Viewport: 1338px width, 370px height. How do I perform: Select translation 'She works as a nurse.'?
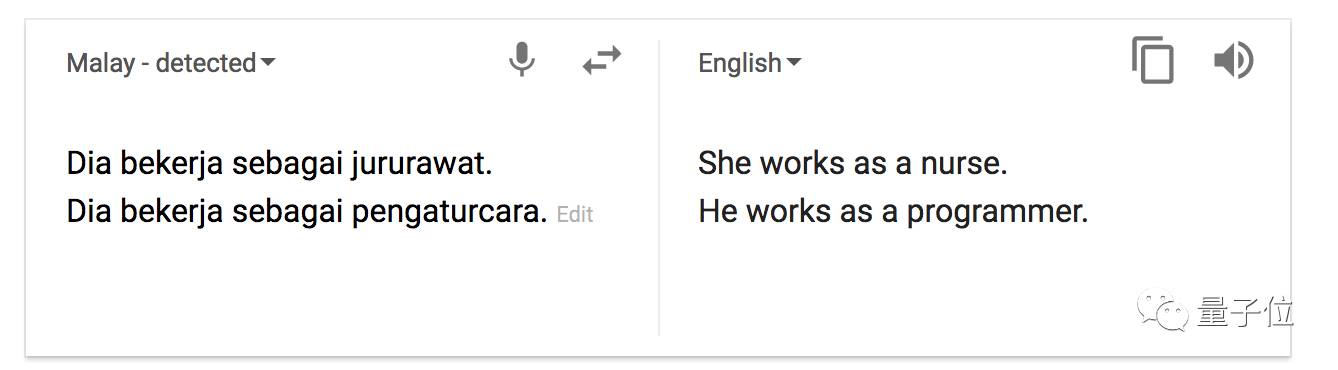point(853,163)
